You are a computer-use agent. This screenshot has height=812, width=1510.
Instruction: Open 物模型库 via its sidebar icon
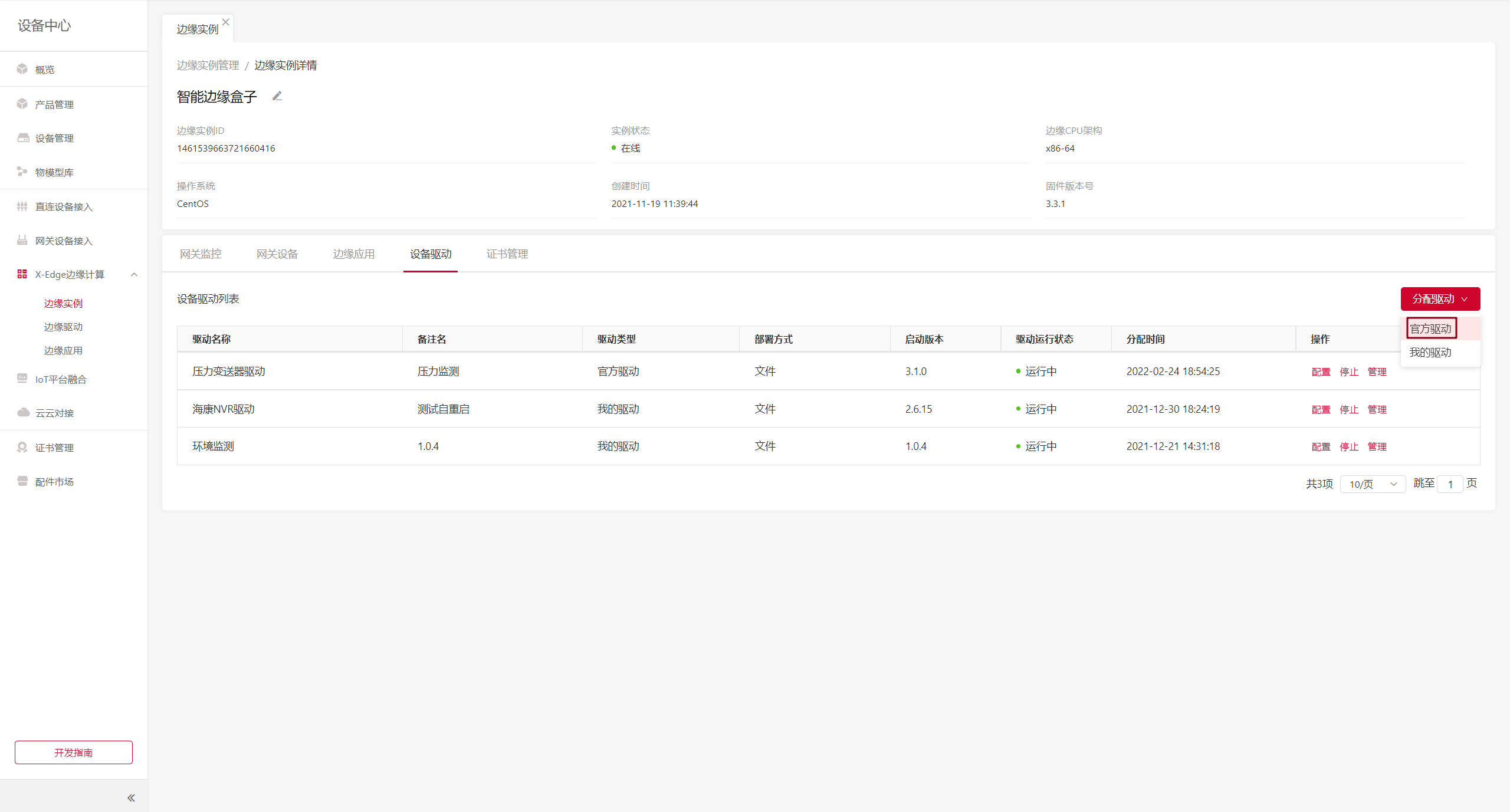22,172
